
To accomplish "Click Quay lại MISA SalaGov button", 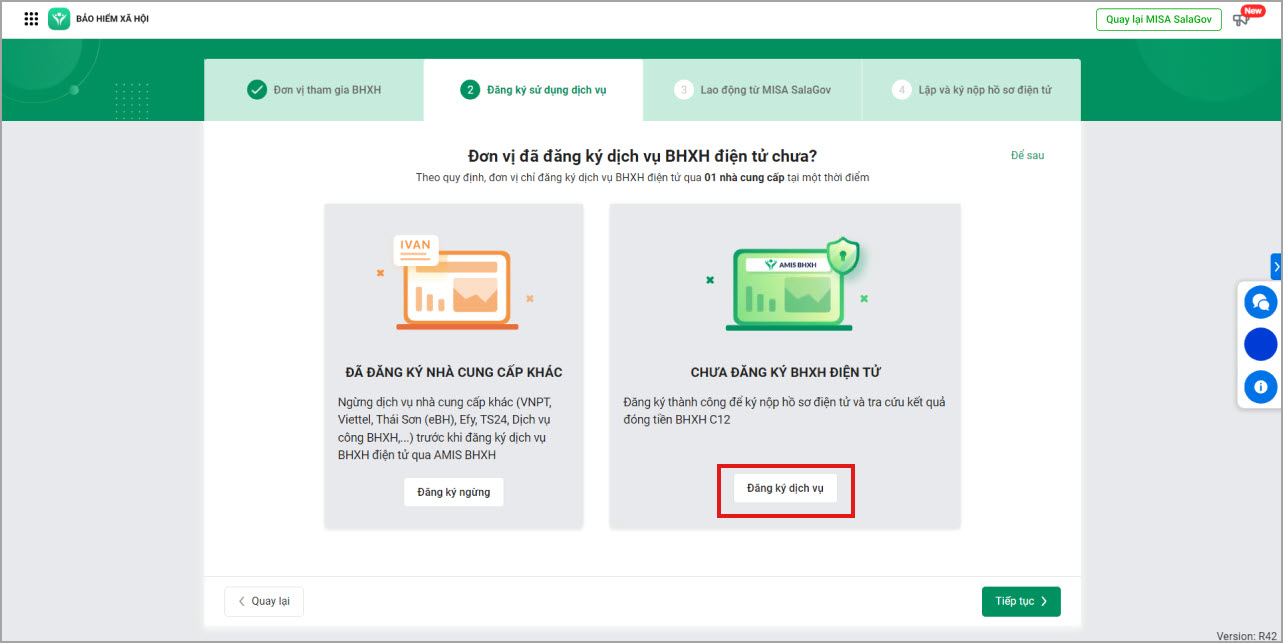I will point(1158,20).
